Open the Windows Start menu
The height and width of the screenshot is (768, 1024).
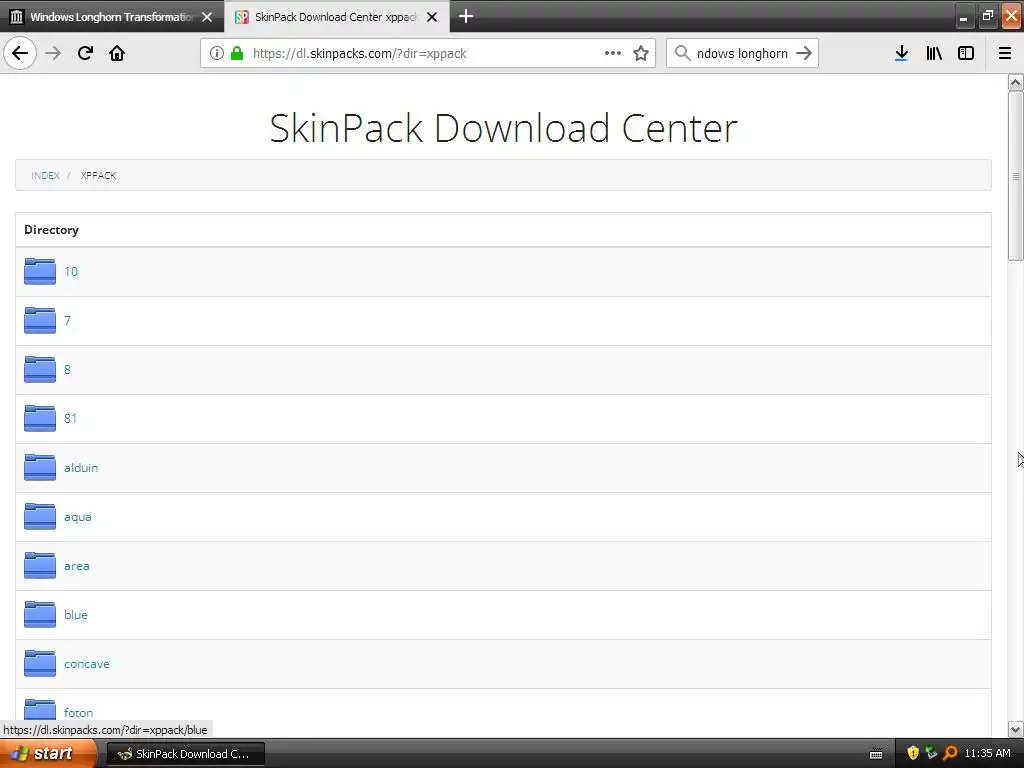(x=48, y=754)
